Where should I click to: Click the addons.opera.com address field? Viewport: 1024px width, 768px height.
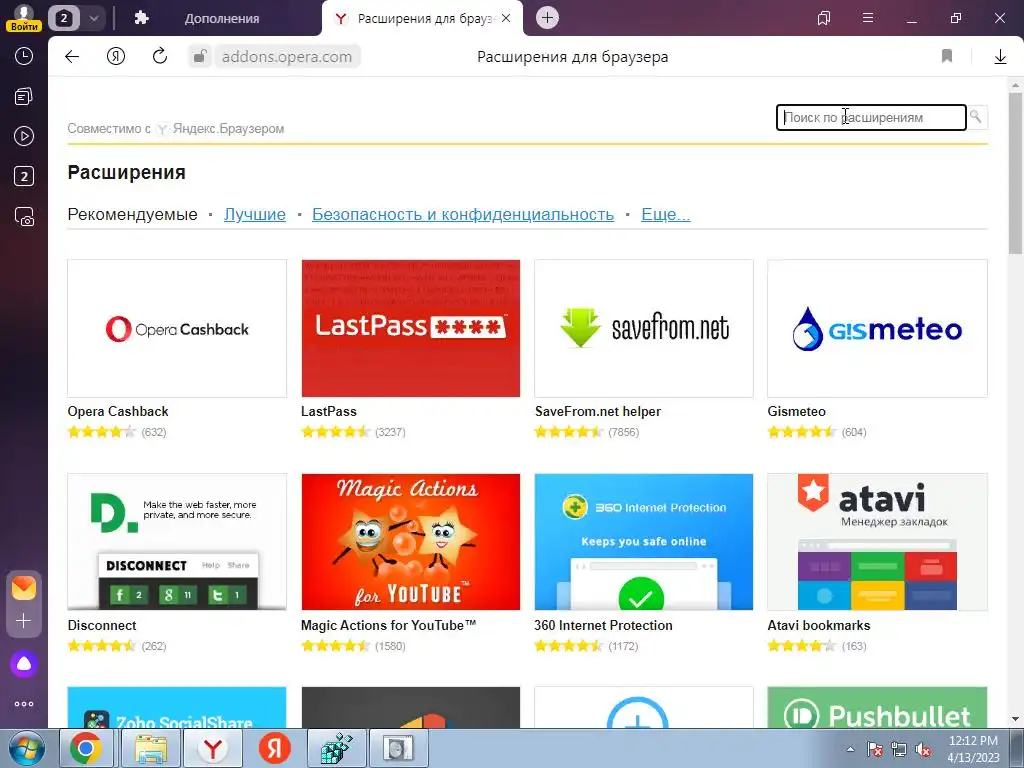point(287,57)
